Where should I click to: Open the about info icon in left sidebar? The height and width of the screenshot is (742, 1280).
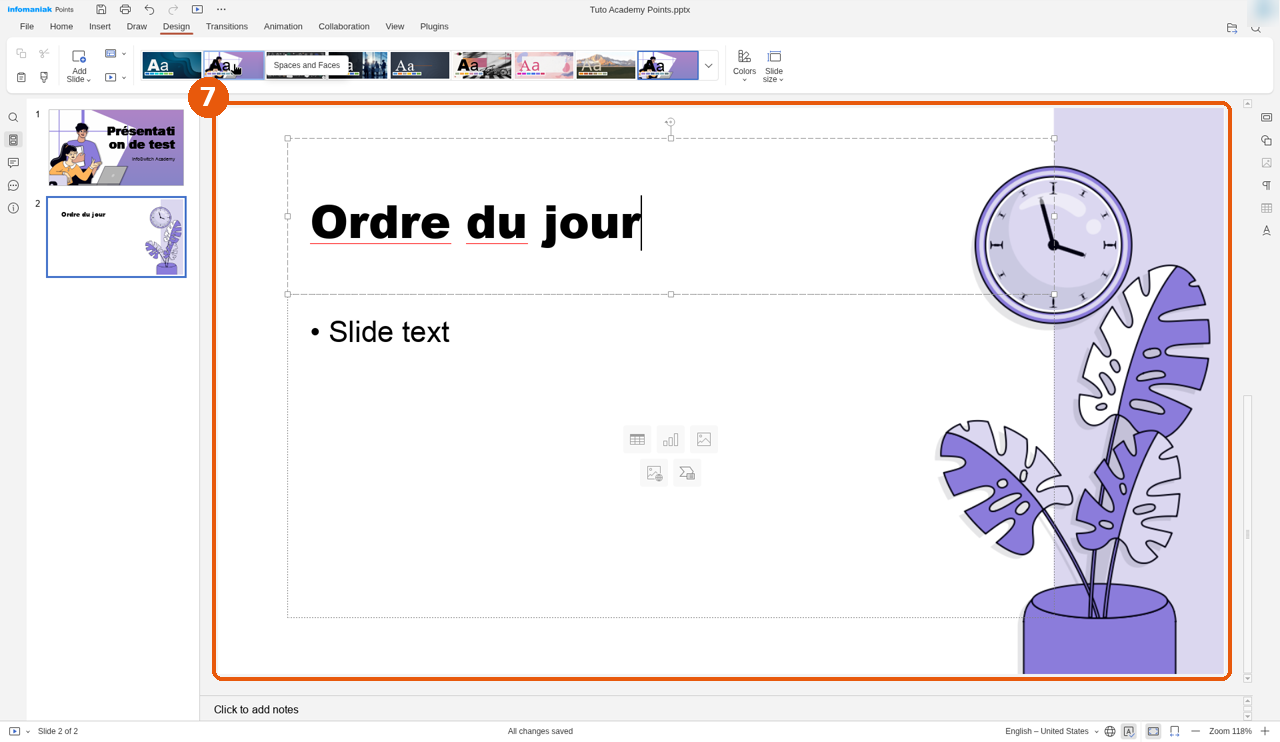tap(13, 208)
